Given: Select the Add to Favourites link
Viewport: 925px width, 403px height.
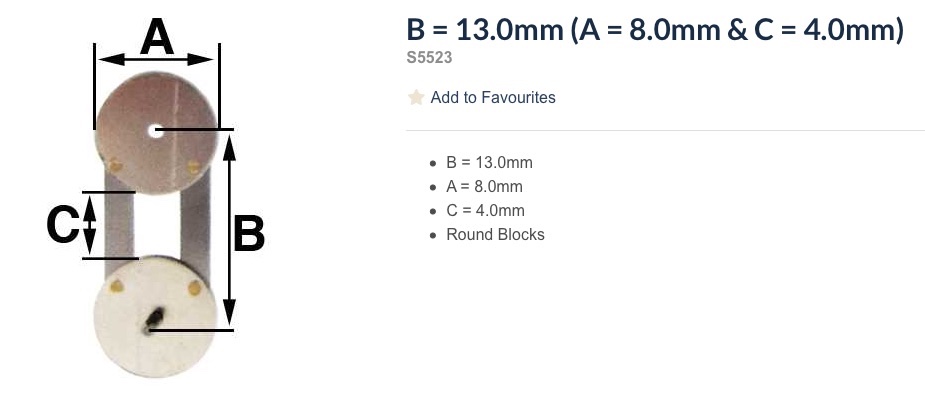Looking at the screenshot, I should tap(493, 97).
